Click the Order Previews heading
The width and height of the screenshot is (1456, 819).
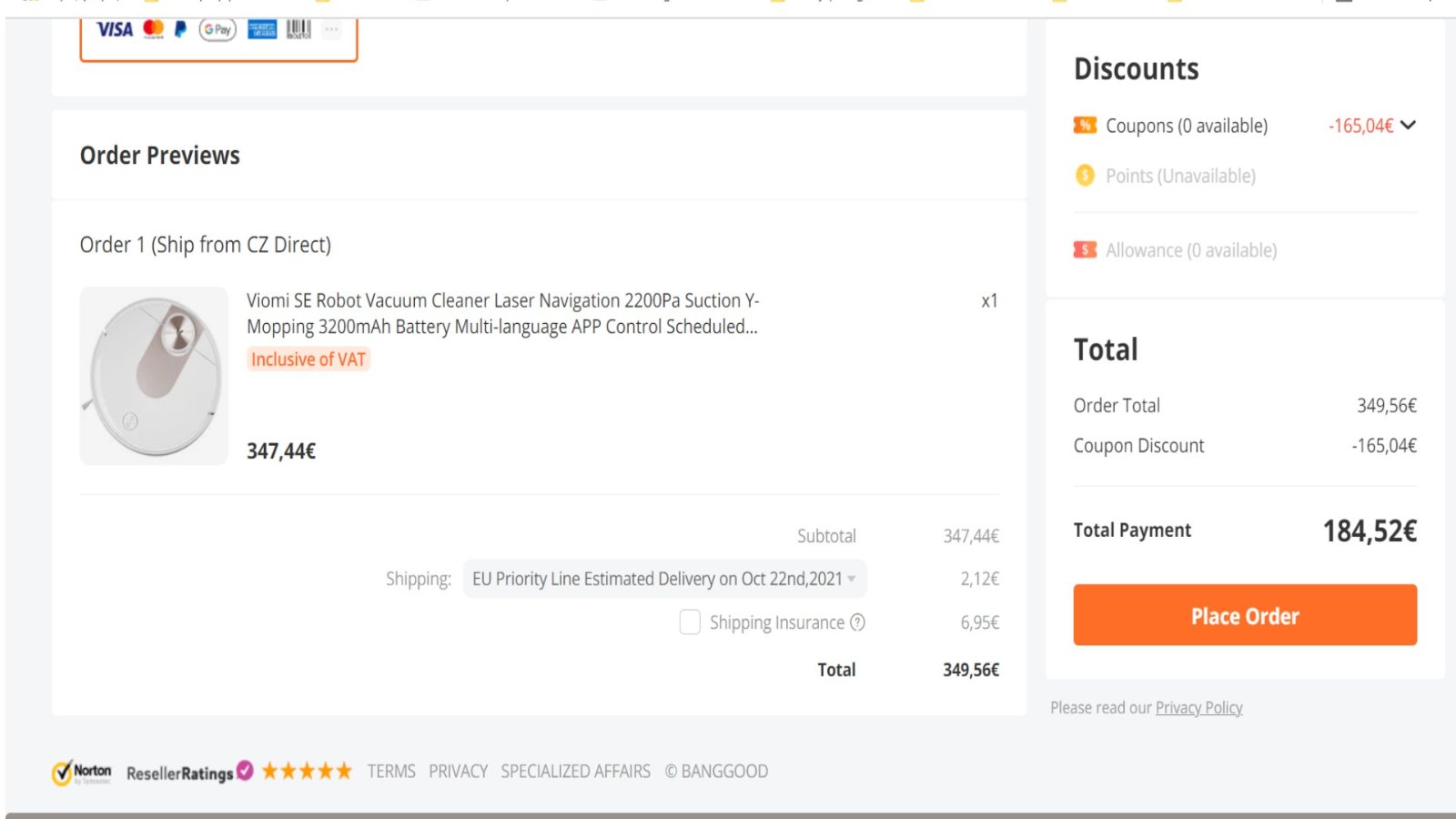160,156
